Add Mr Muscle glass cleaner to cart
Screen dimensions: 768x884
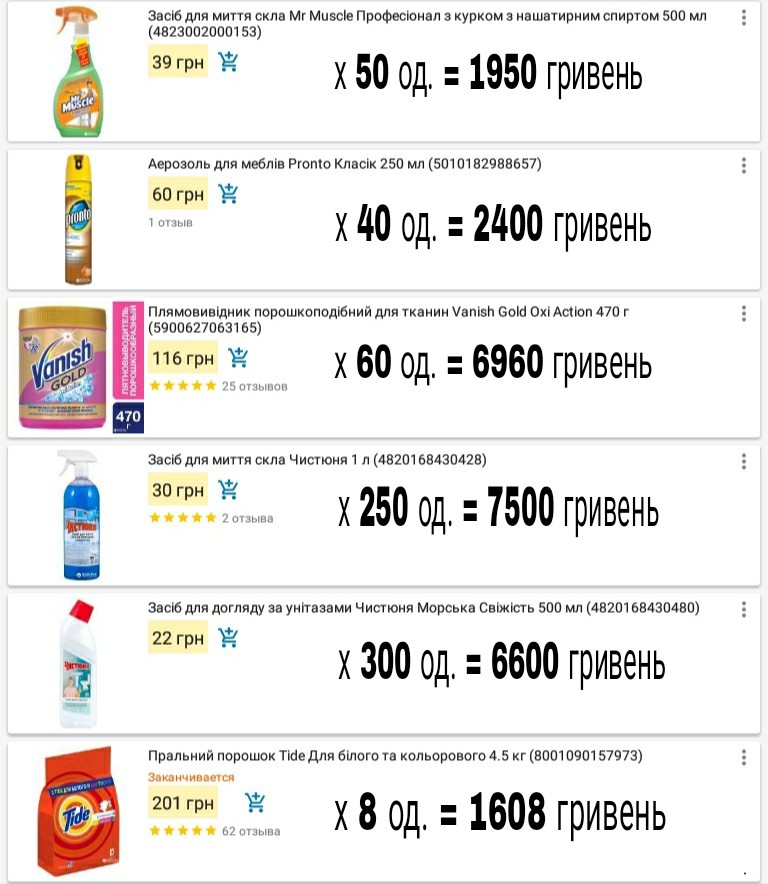pos(228,62)
